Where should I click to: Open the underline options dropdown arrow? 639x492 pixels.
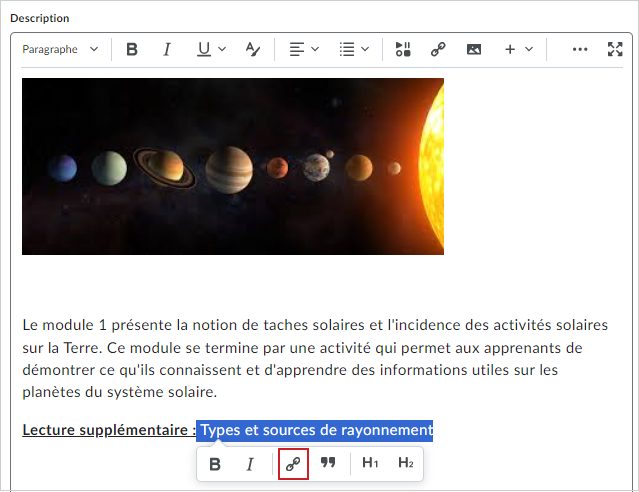(222, 49)
